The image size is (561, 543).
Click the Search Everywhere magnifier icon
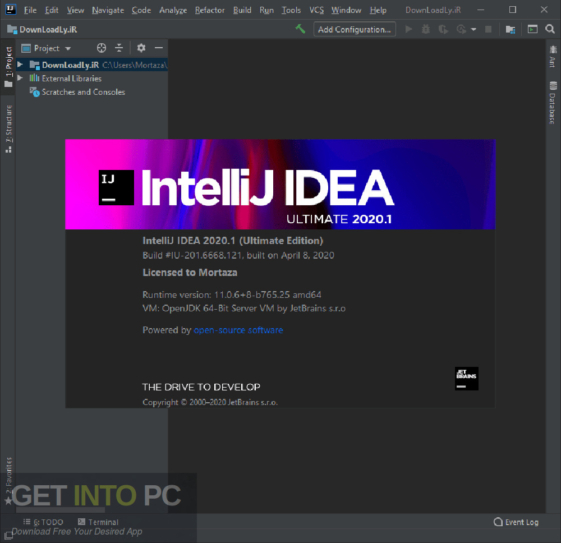tap(550, 29)
